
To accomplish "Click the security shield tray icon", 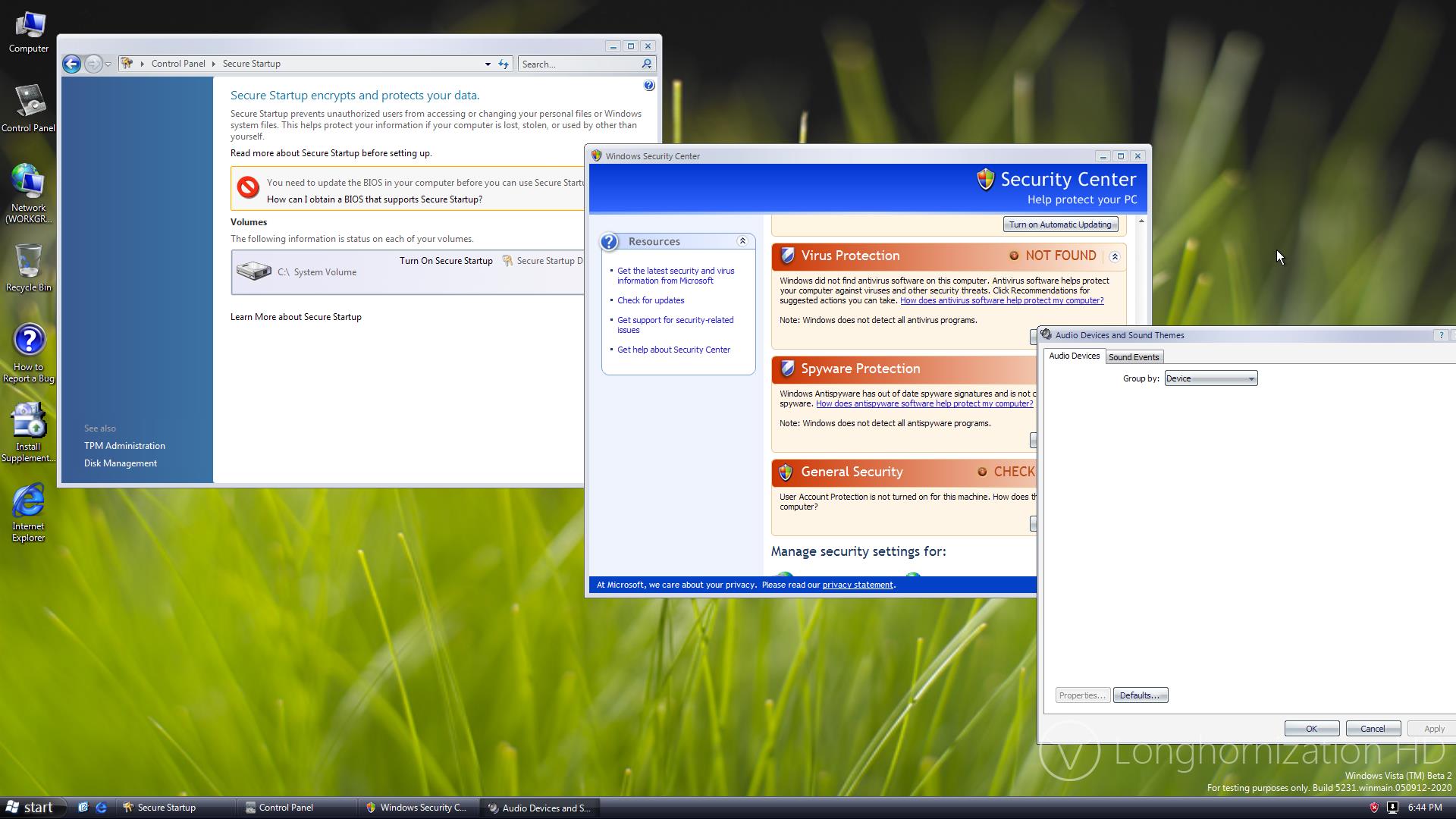I will point(1373,808).
